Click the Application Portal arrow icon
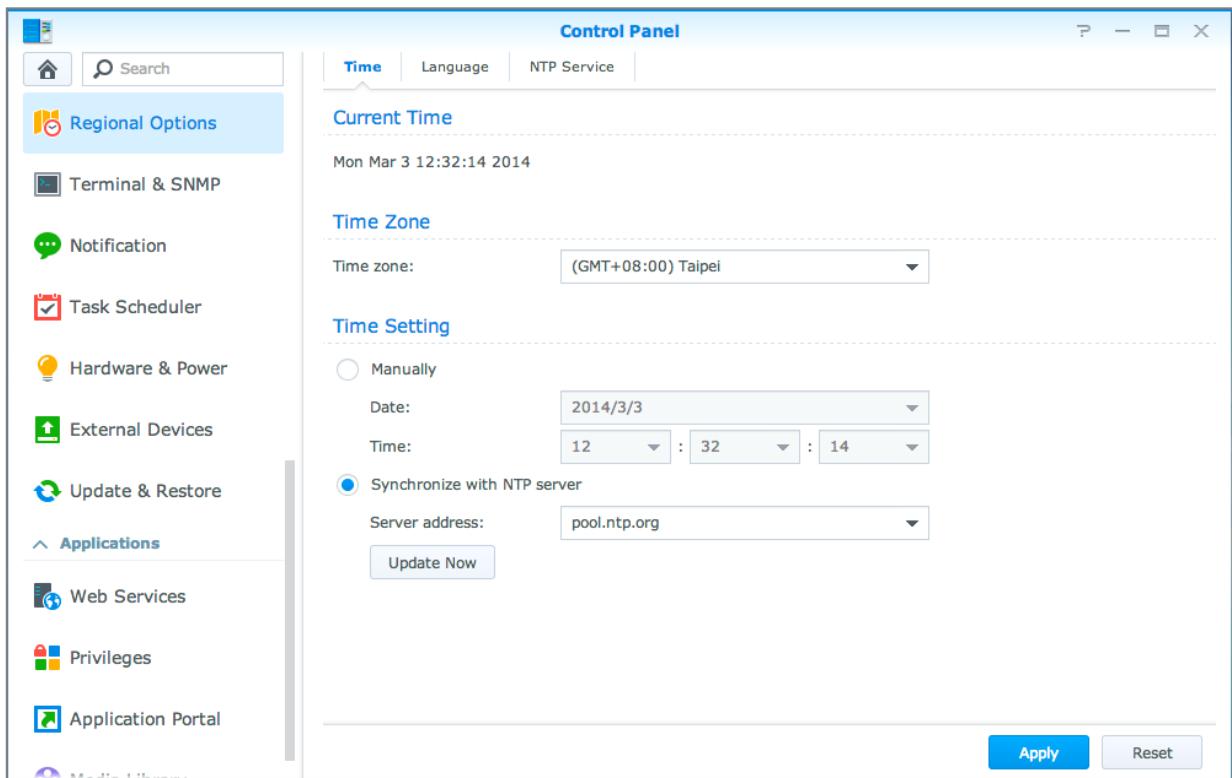This screenshot has width=1232, height=778. click(48, 719)
